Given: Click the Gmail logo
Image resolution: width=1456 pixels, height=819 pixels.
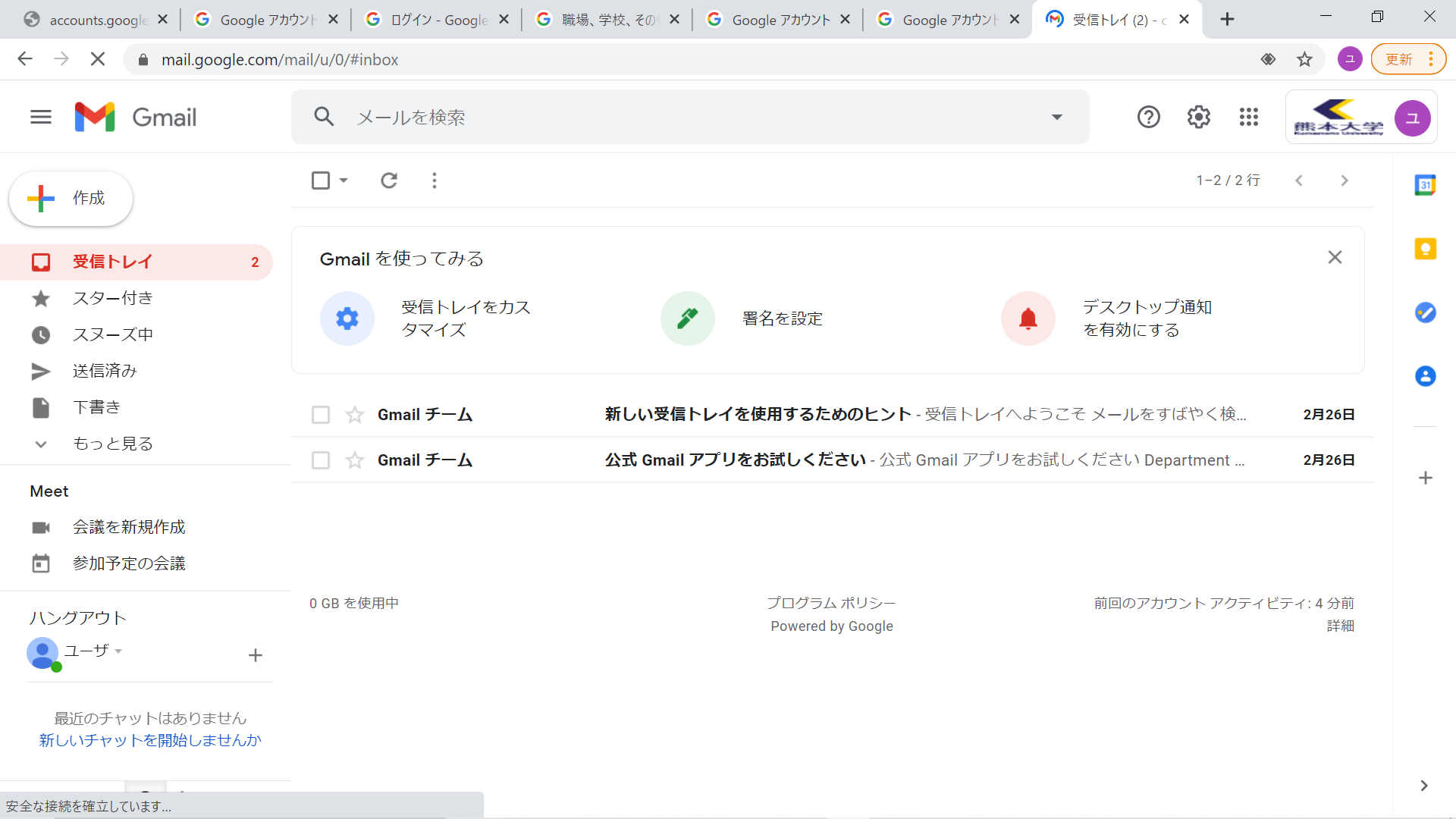Looking at the screenshot, I should pyautogui.click(x=136, y=117).
